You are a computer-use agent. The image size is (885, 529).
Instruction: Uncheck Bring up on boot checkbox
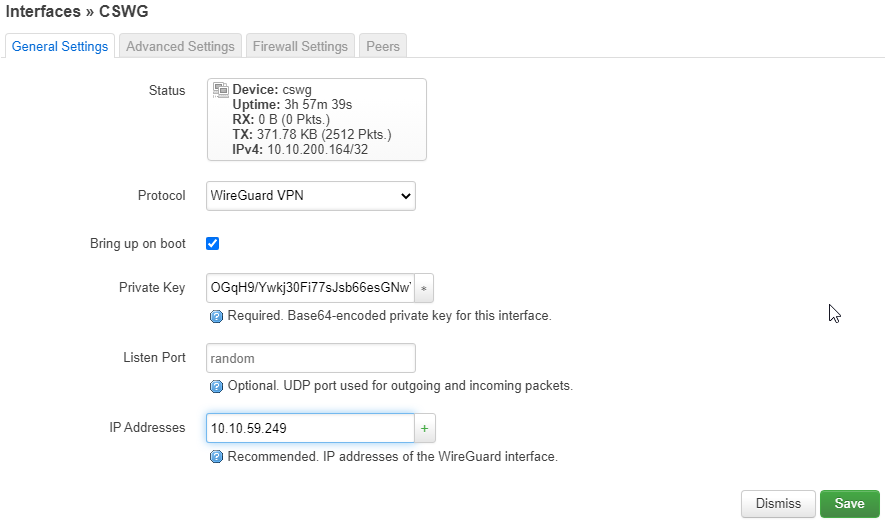pyautogui.click(x=213, y=243)
